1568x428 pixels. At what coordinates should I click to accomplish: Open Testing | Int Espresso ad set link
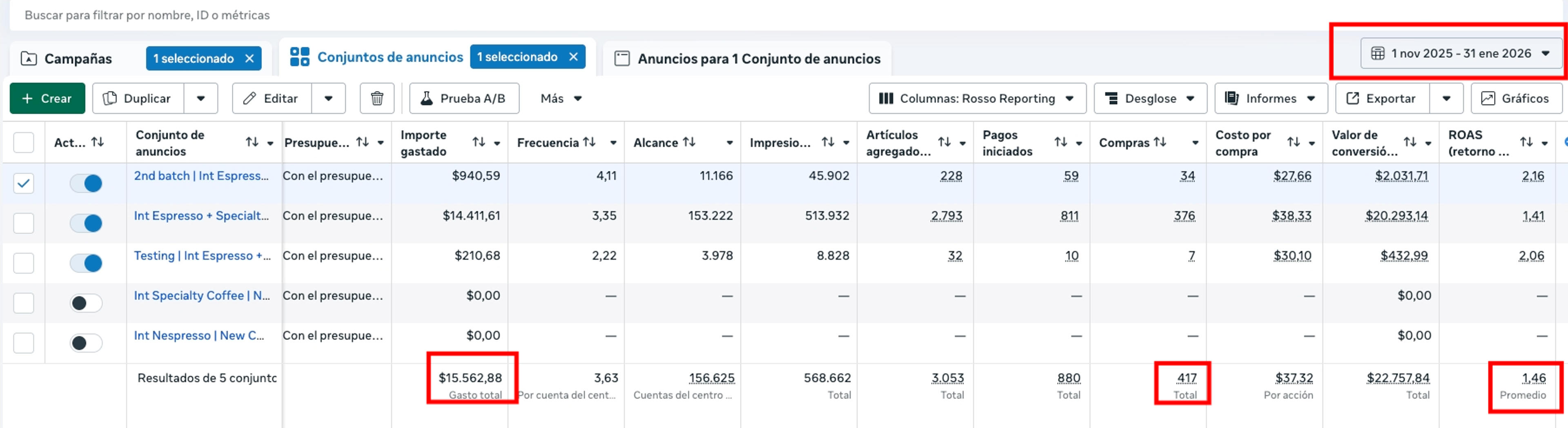tap(202, 256)
